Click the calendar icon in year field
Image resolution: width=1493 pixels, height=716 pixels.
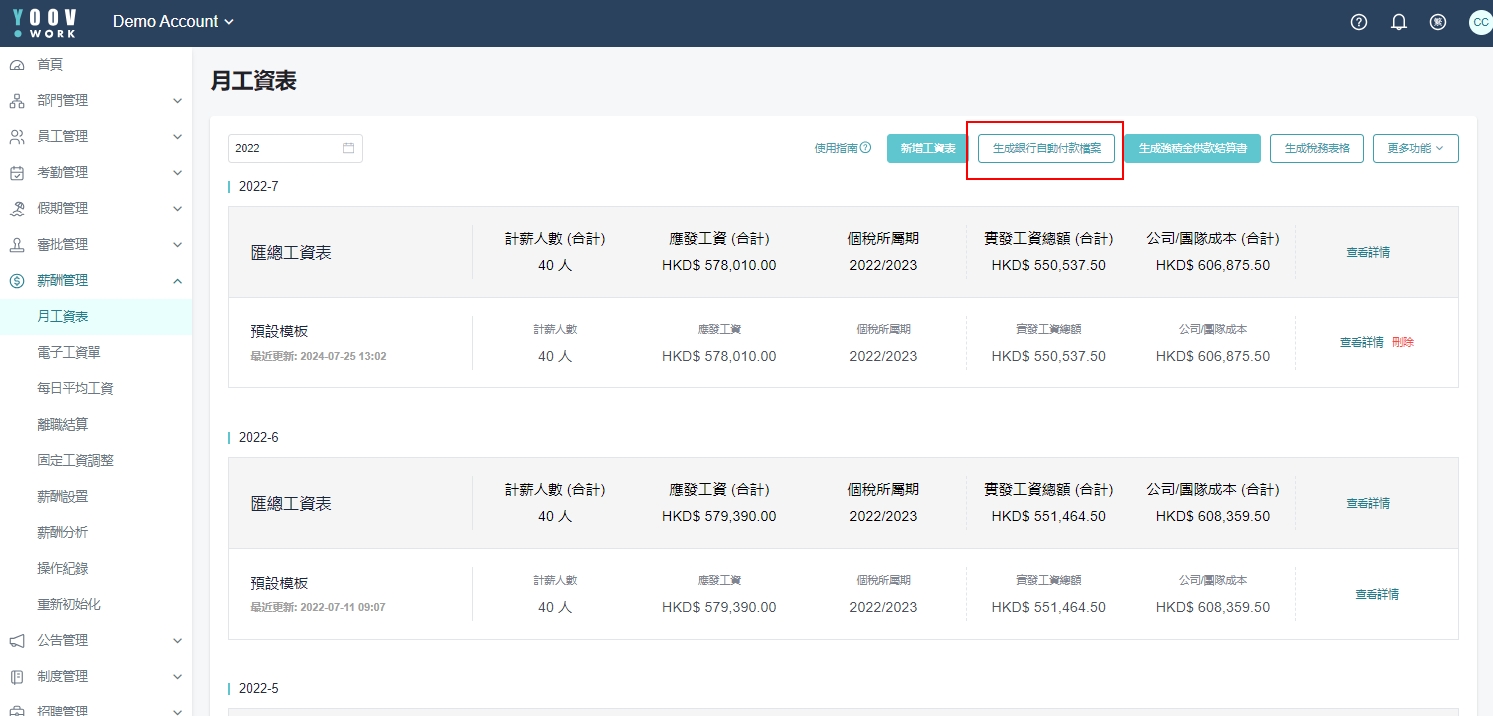point(349,148)
